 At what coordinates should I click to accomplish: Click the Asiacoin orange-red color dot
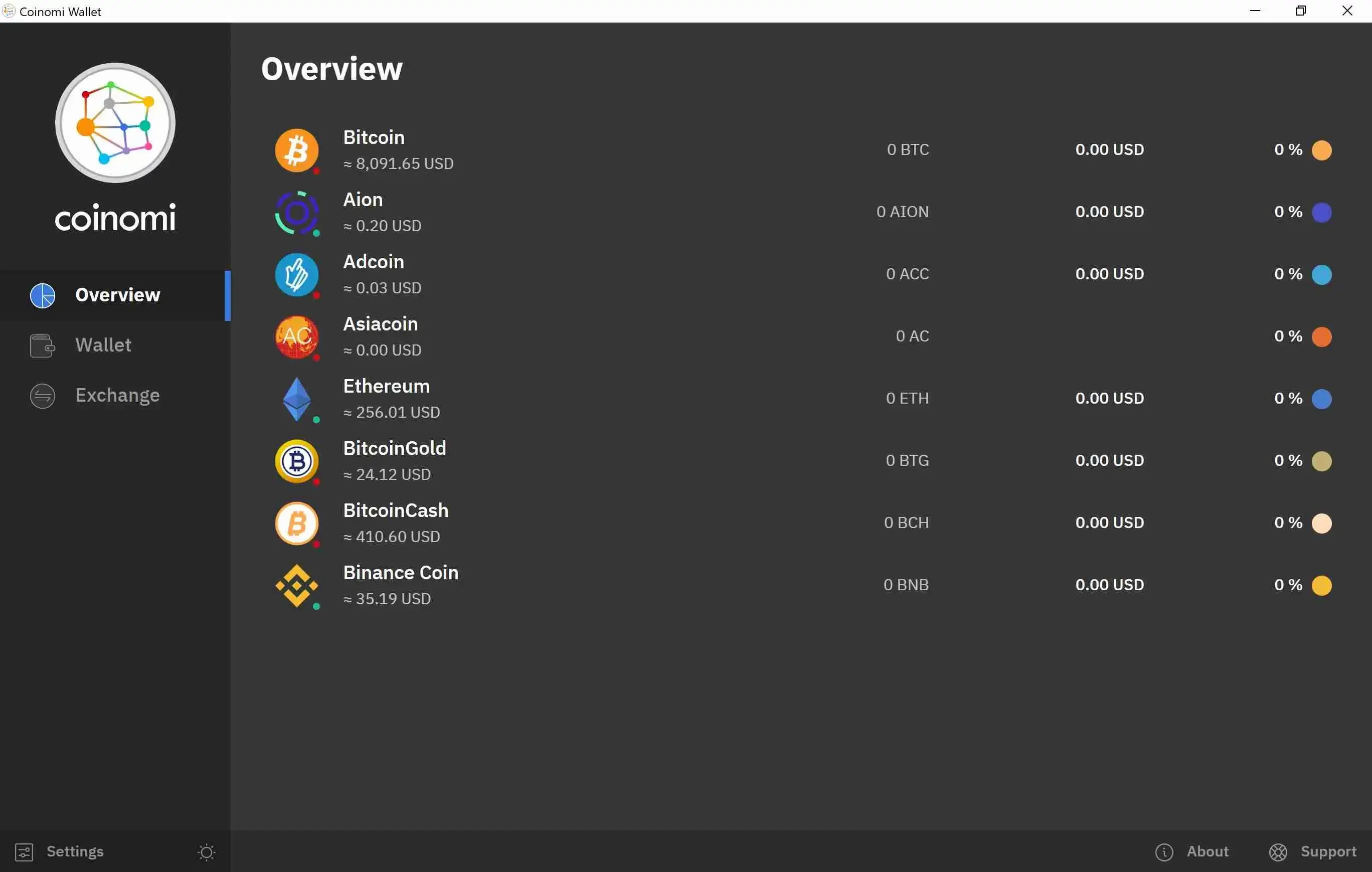pos(1321,336)
